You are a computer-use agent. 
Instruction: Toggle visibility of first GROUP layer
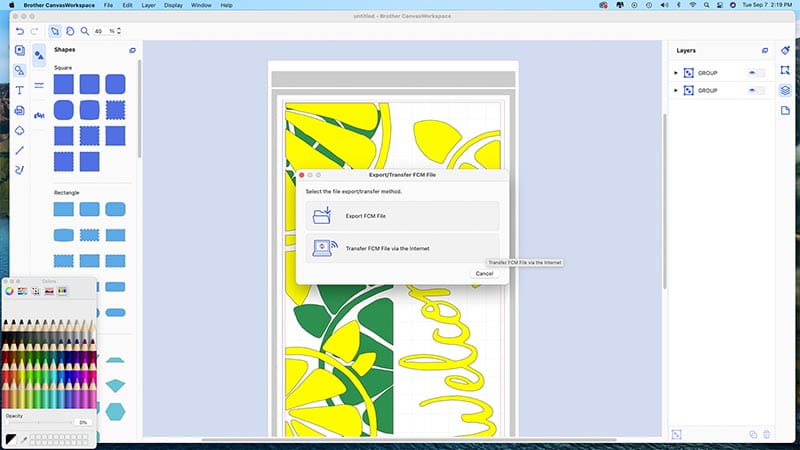pos(750,72)
